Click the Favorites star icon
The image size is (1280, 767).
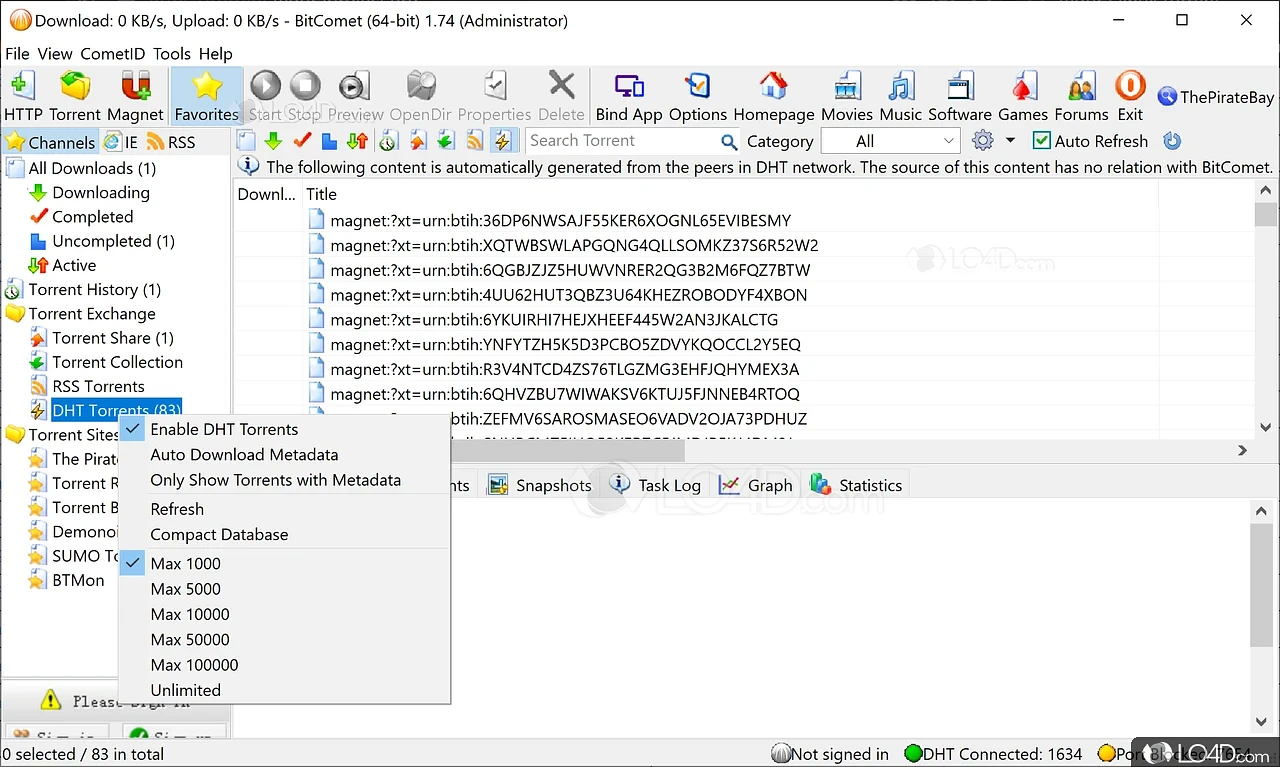click(206, 87)
